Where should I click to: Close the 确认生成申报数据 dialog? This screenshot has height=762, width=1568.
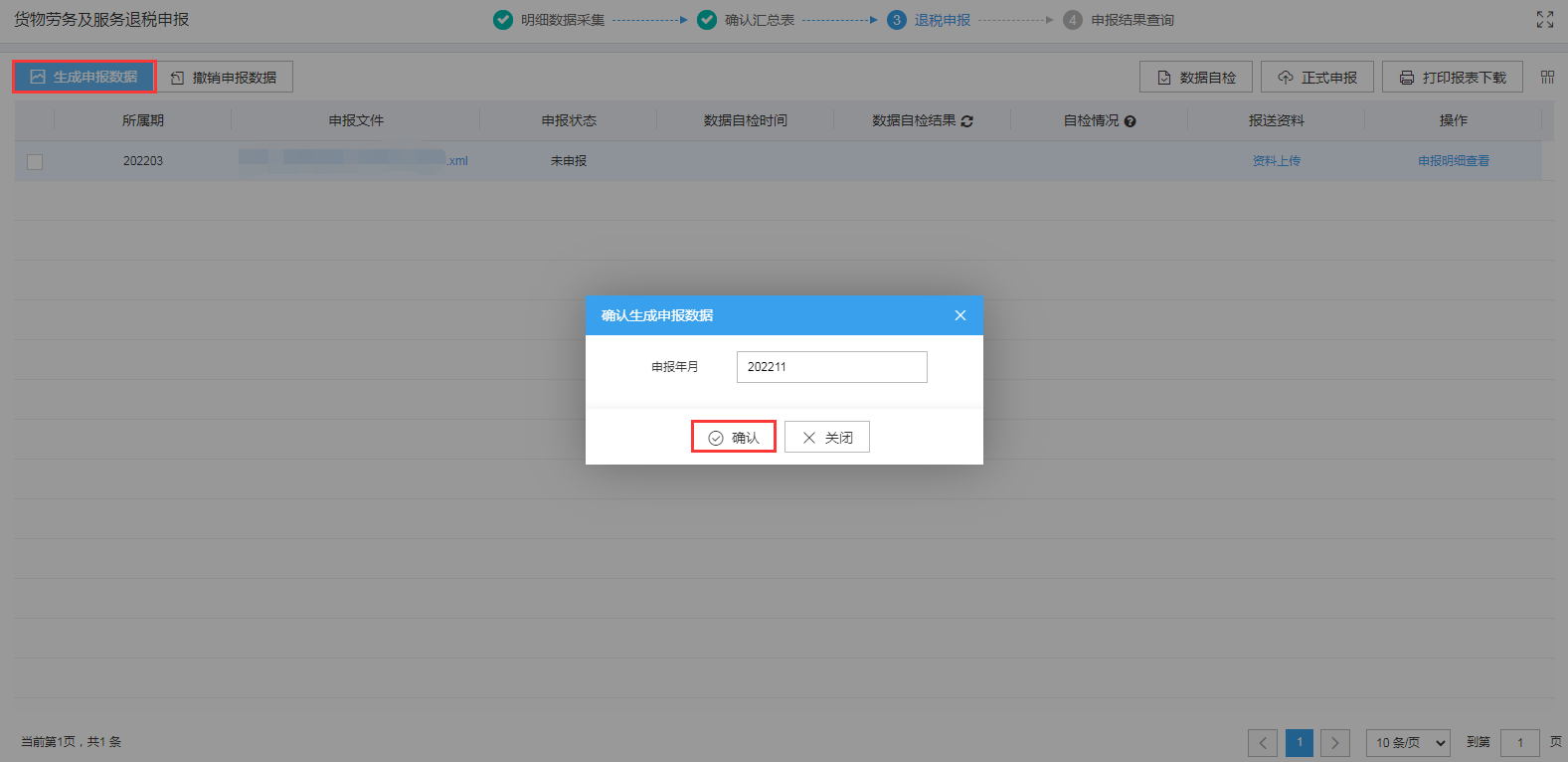point(960,315)
